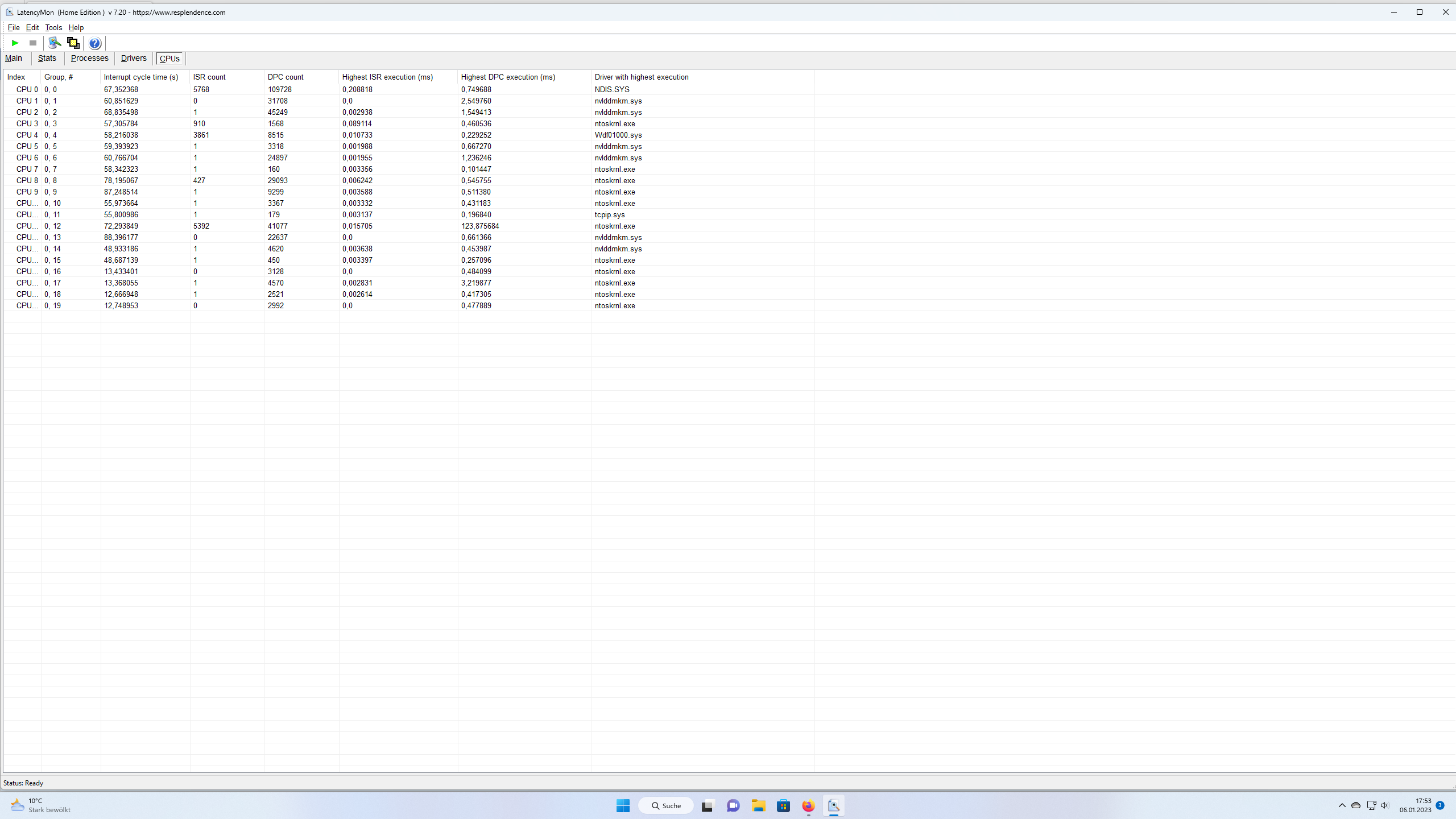The height and width of the screenshot is (819, 1456).
Task: Click the taskbar Suche search box
Action: click(666, 805)
